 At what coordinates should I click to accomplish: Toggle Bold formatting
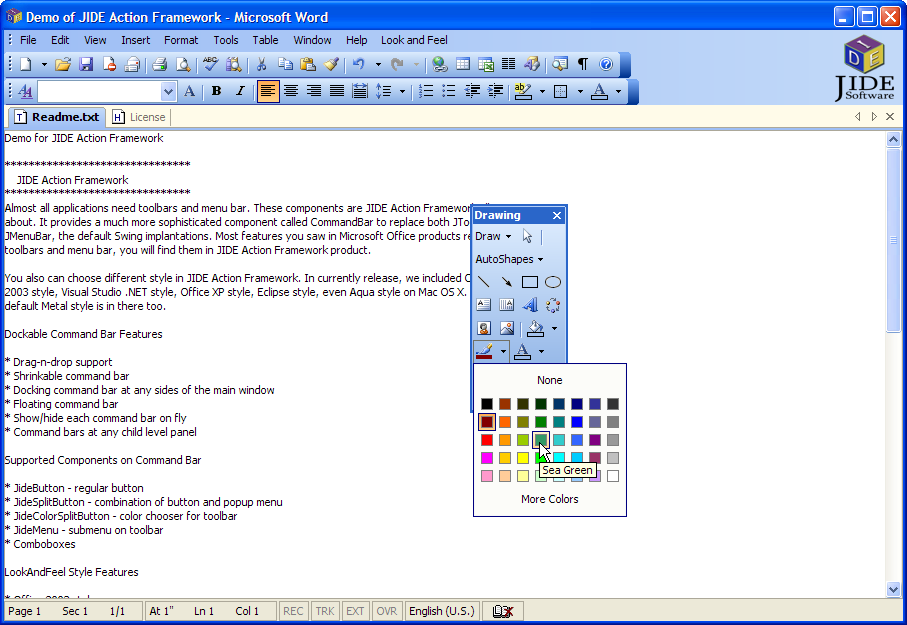pyautogui.click(x=216, y=91)
